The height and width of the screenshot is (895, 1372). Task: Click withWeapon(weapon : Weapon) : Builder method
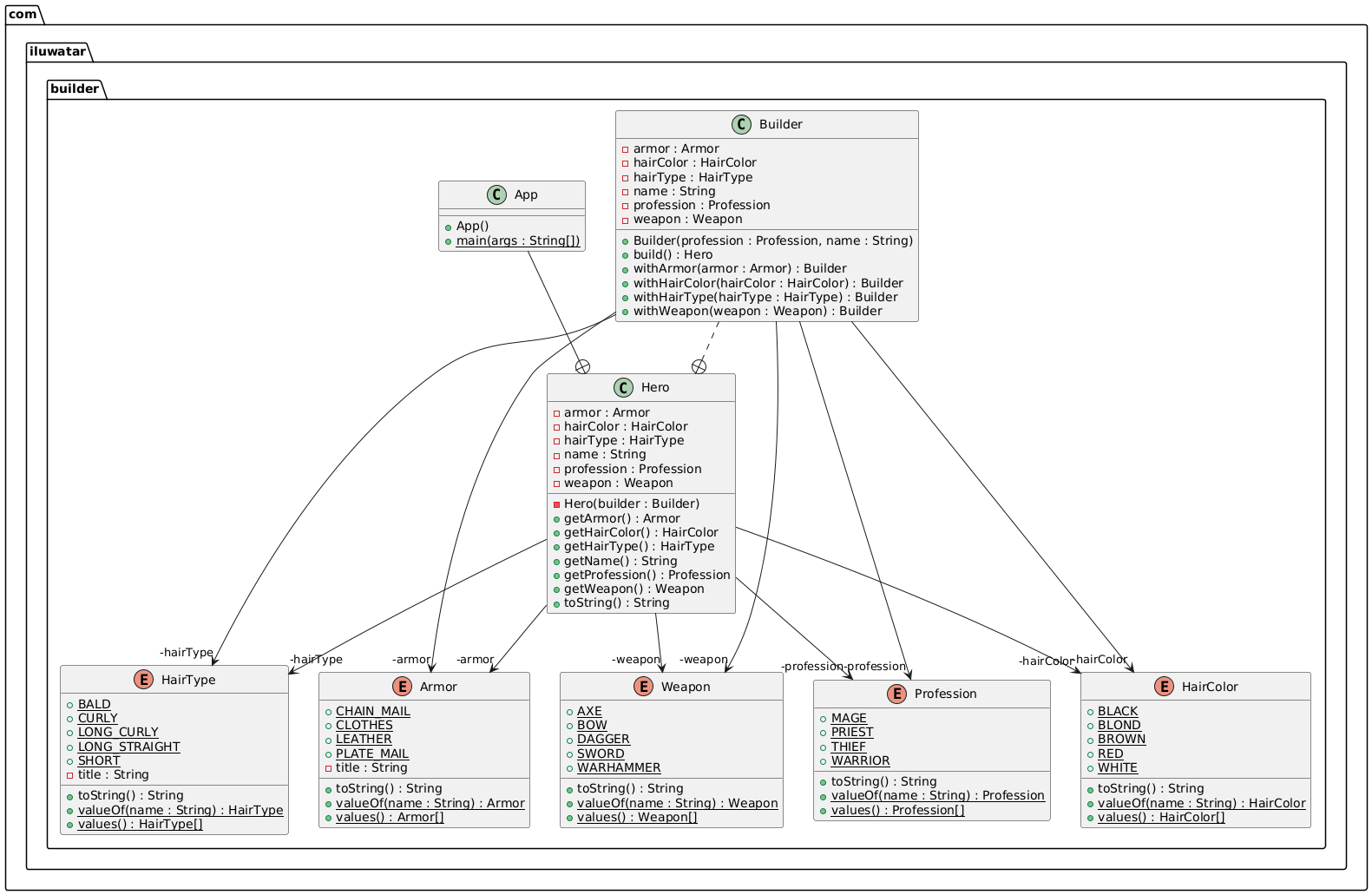[x=758, y=311]
